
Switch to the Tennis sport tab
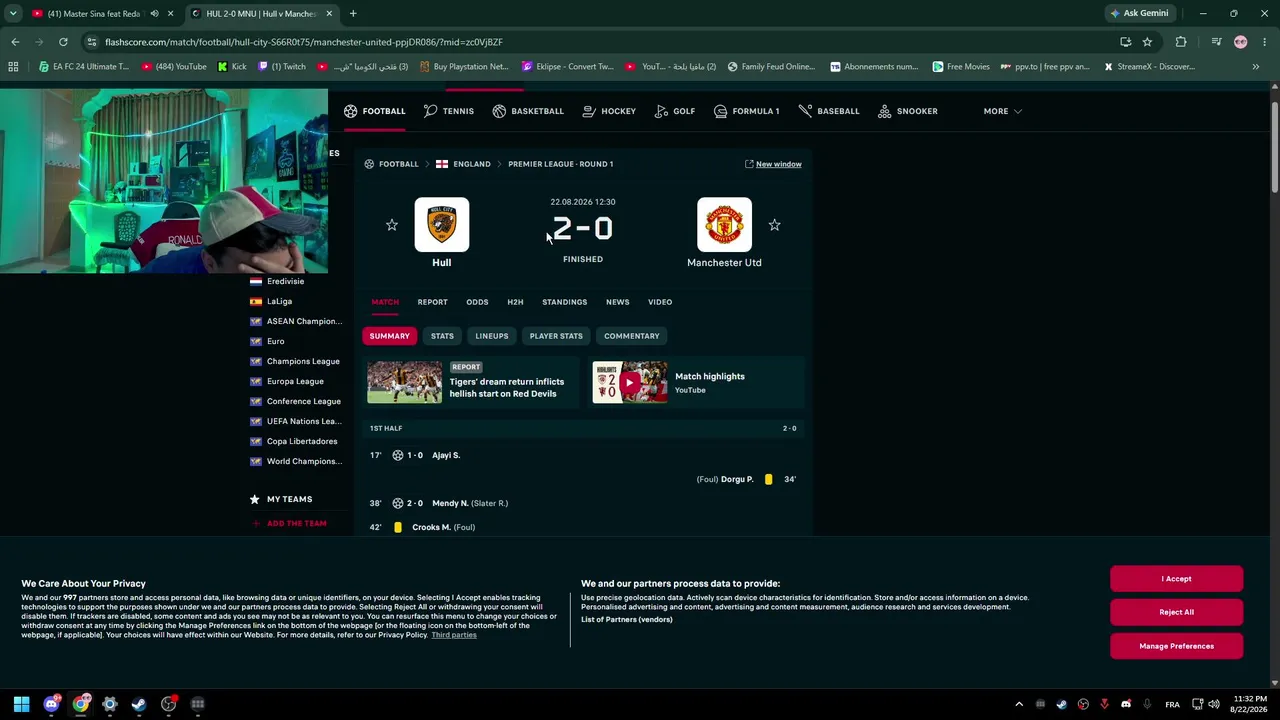coord(449,111)
